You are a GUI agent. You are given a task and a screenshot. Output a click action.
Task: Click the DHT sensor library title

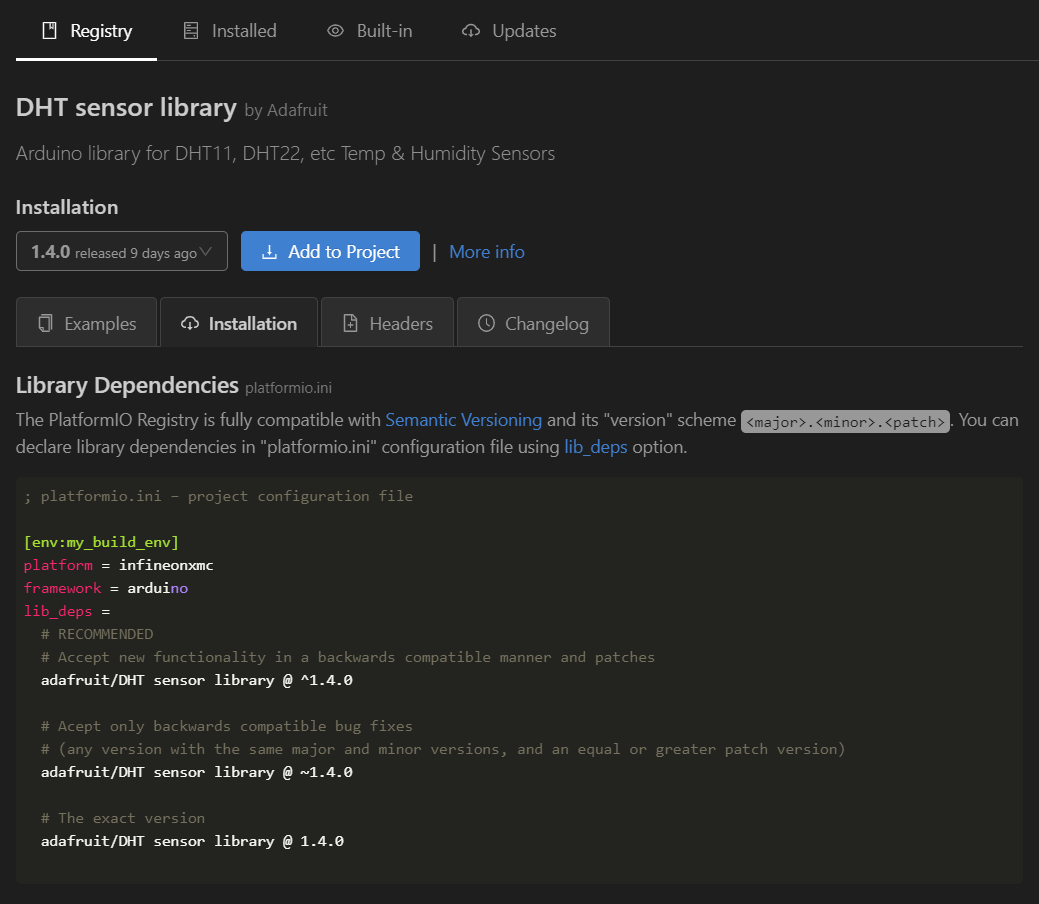point(126,107)
